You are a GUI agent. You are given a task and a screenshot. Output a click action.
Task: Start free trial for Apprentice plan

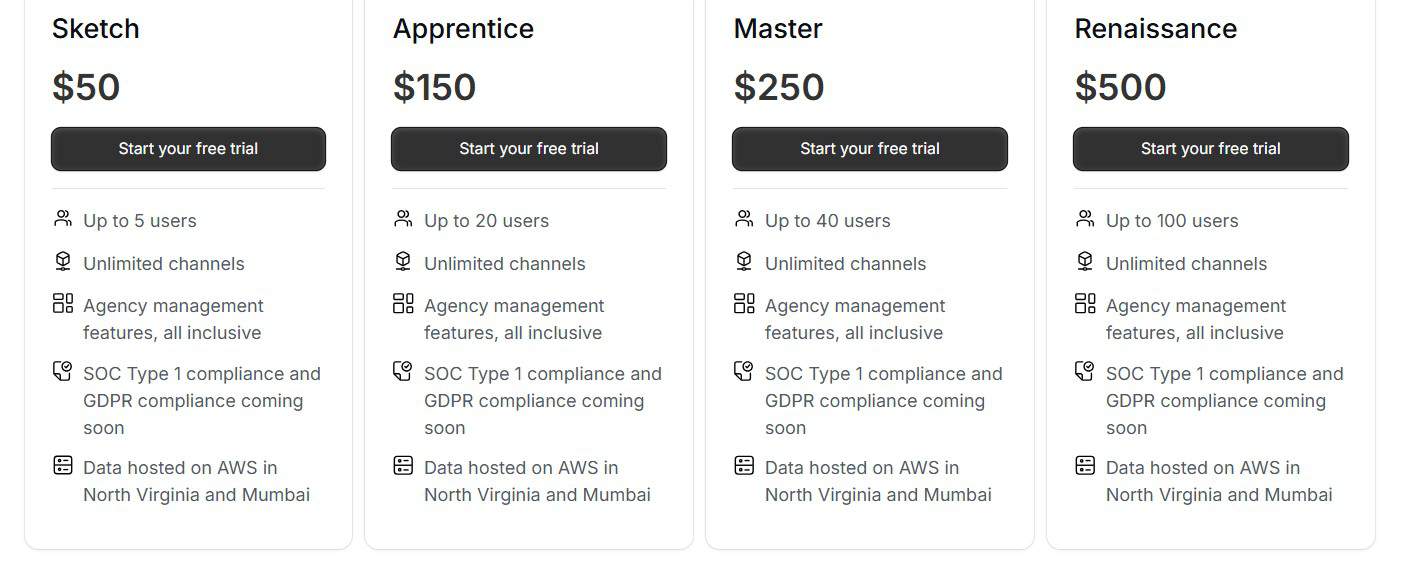[528, 149]
